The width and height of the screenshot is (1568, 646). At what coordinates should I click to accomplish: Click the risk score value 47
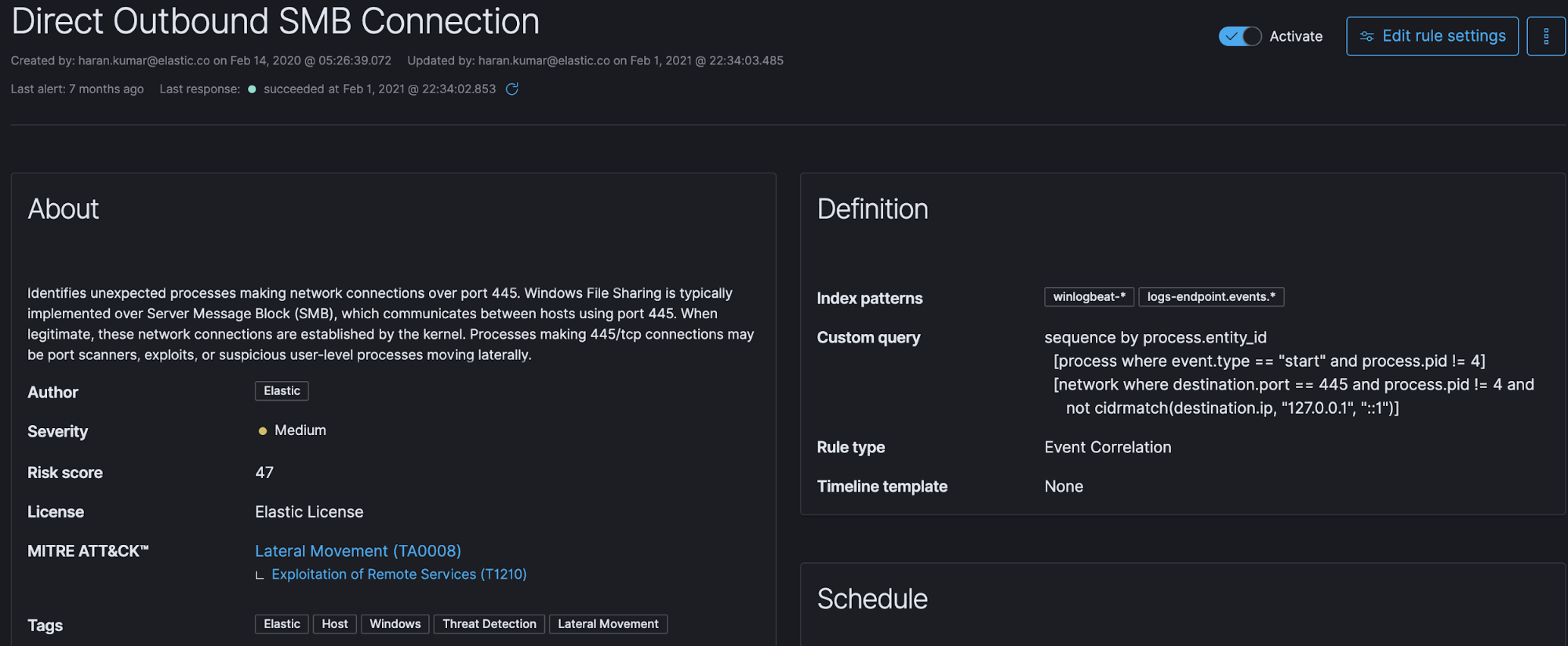264,473
